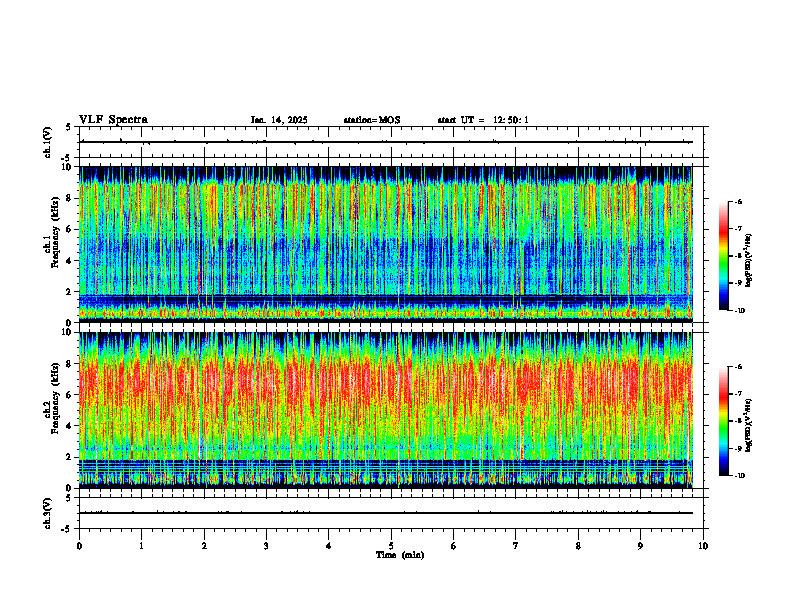
Task: Click the ch.1 colorbar log(PSD) label
Action: 749,260
